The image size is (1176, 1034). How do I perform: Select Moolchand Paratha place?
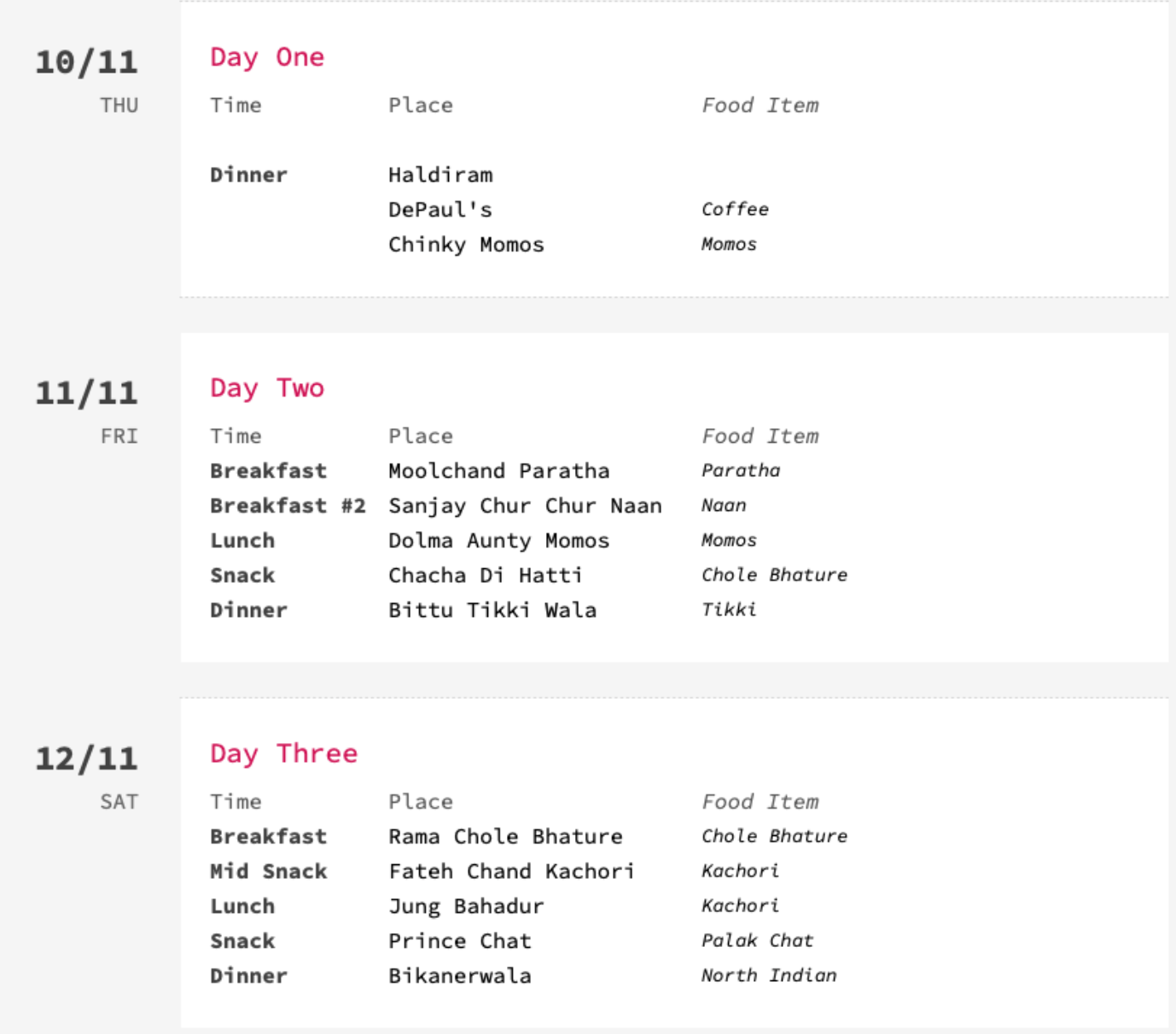[x=498, y=471]
